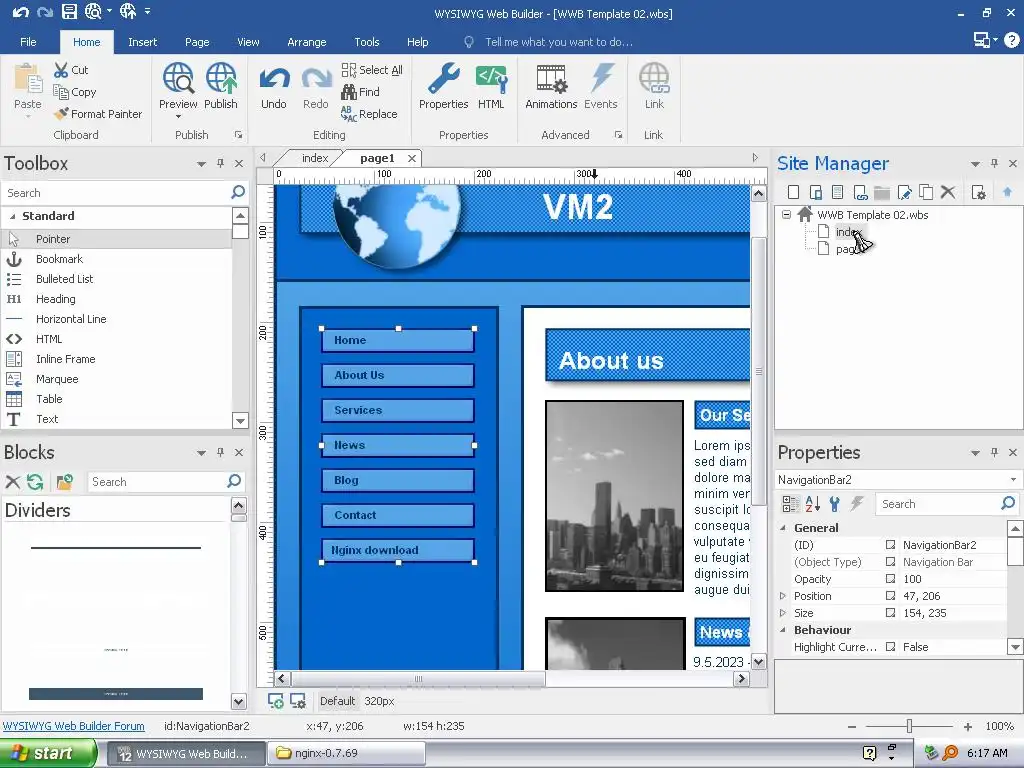Image resolution: width=1024 pixels, height=768 pixels.
Task: Click the Find binoculars icon
Action: (x=349, y=92)
